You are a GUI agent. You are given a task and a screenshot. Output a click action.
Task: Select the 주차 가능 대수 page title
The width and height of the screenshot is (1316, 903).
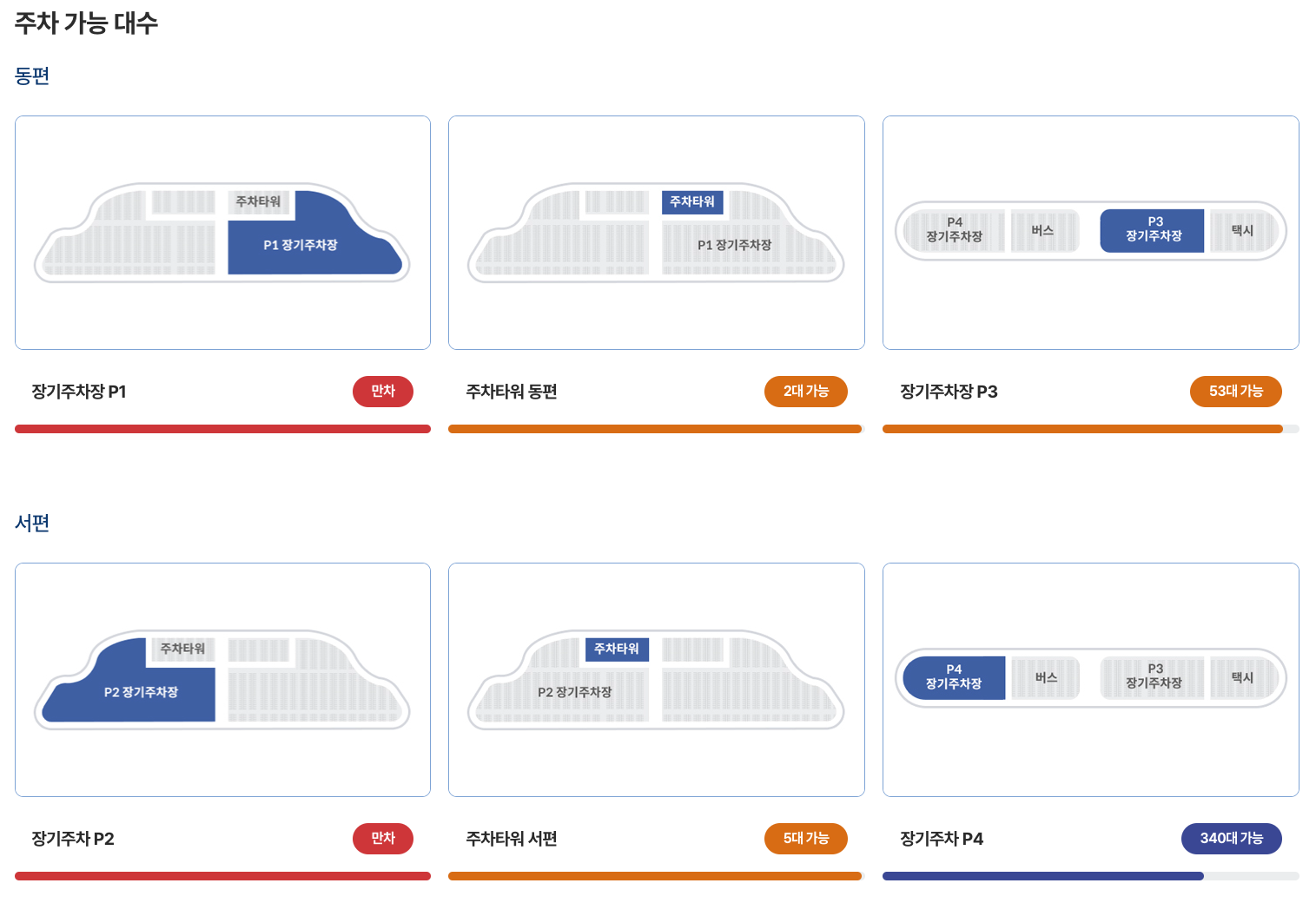(86, 23)
